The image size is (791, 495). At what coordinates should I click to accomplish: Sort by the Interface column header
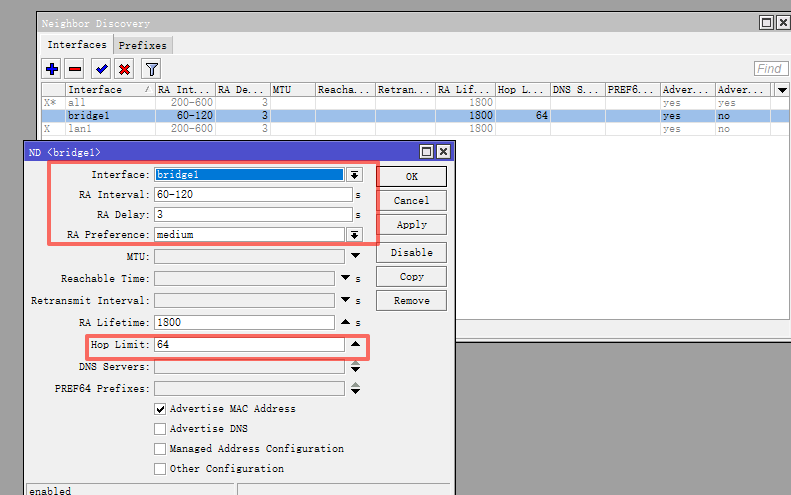click(110, 90)
